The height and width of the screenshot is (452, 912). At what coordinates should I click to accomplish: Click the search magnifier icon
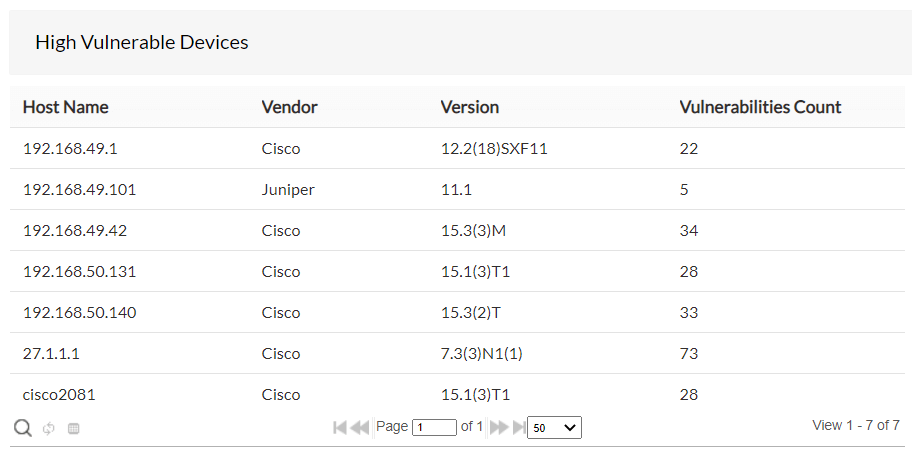(22, 428)
